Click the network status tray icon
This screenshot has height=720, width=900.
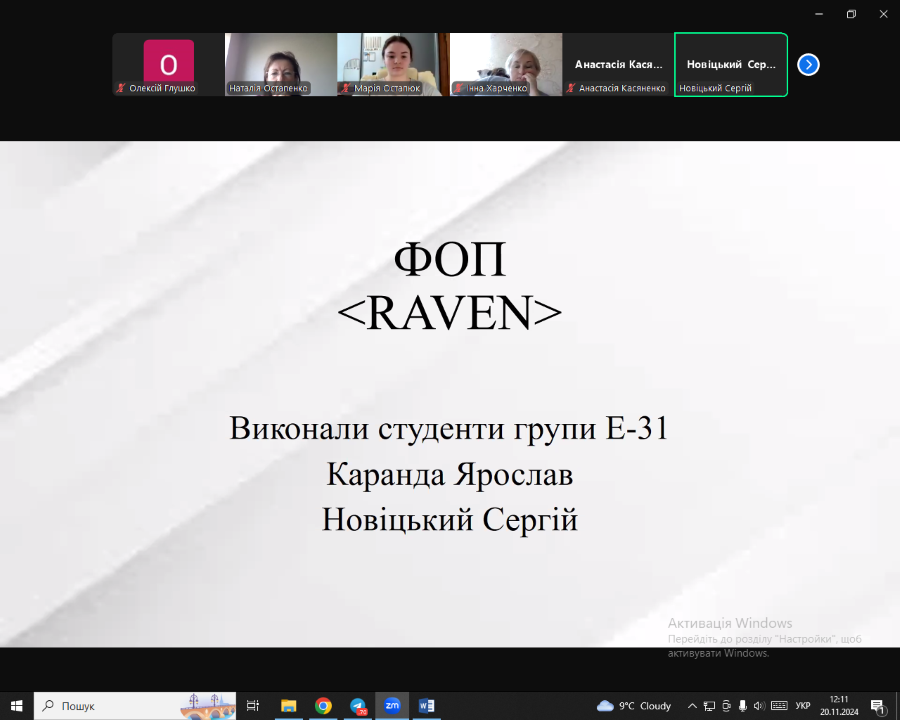tap(709, 706)
